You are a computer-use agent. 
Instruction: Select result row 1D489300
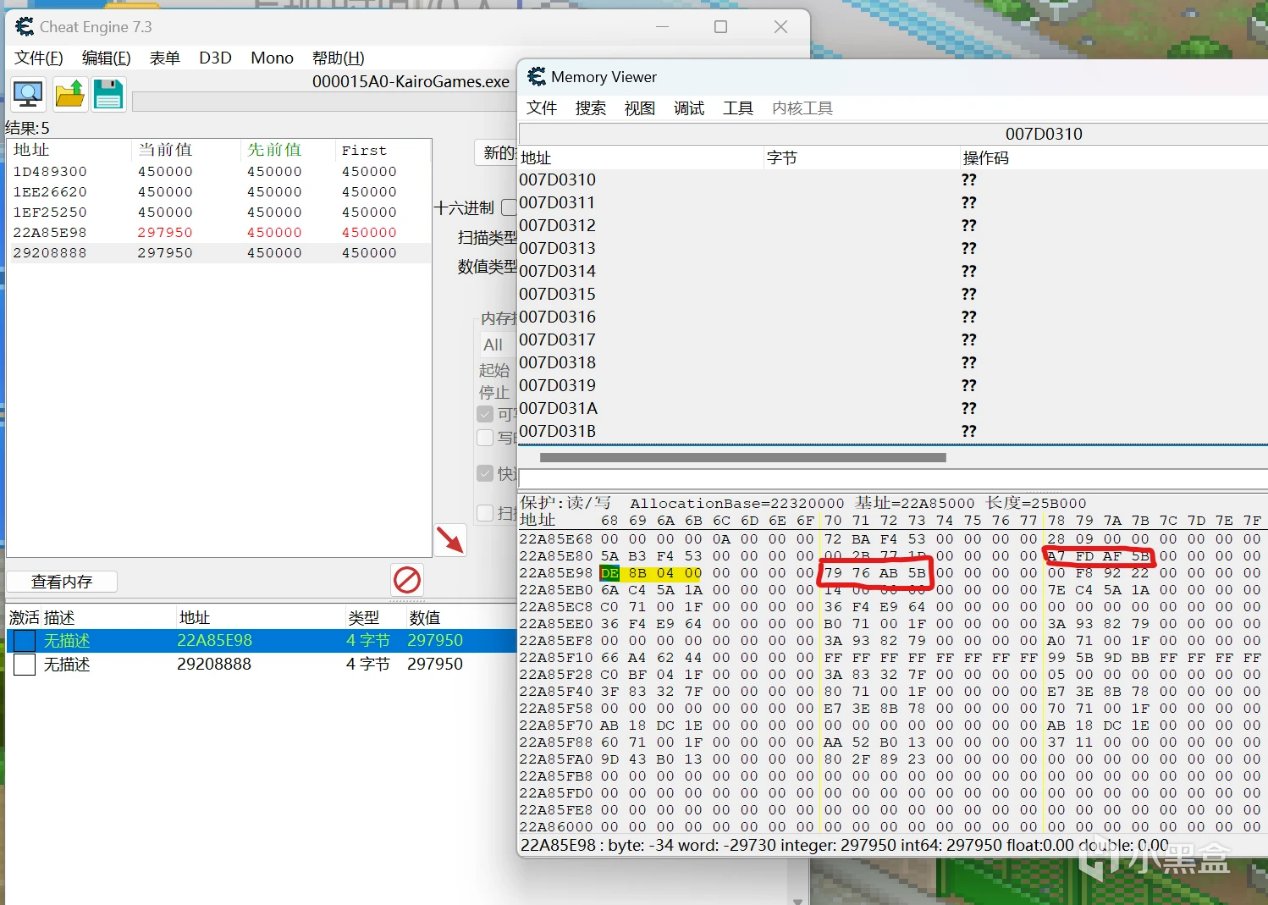pos(219,171)
